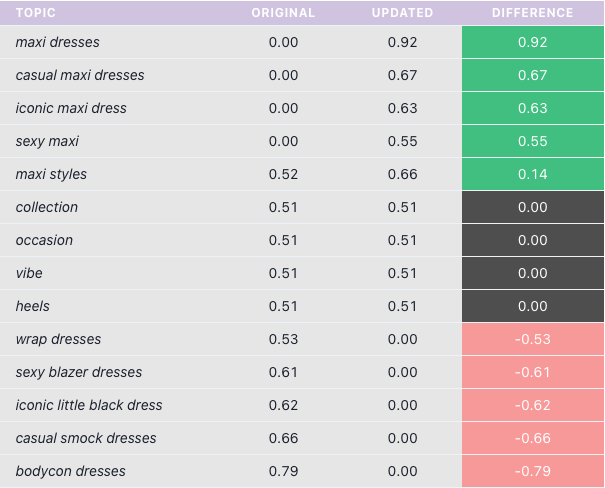Click the TOPIC column header
Viewport: 605px width, 488px height.
pos(35,13)
